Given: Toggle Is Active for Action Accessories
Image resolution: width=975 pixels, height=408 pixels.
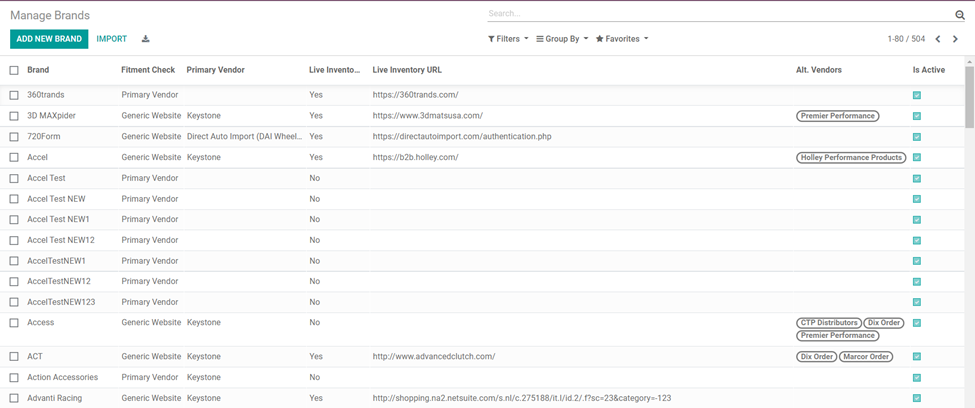Looking at the screenshot, I should 917,378.
